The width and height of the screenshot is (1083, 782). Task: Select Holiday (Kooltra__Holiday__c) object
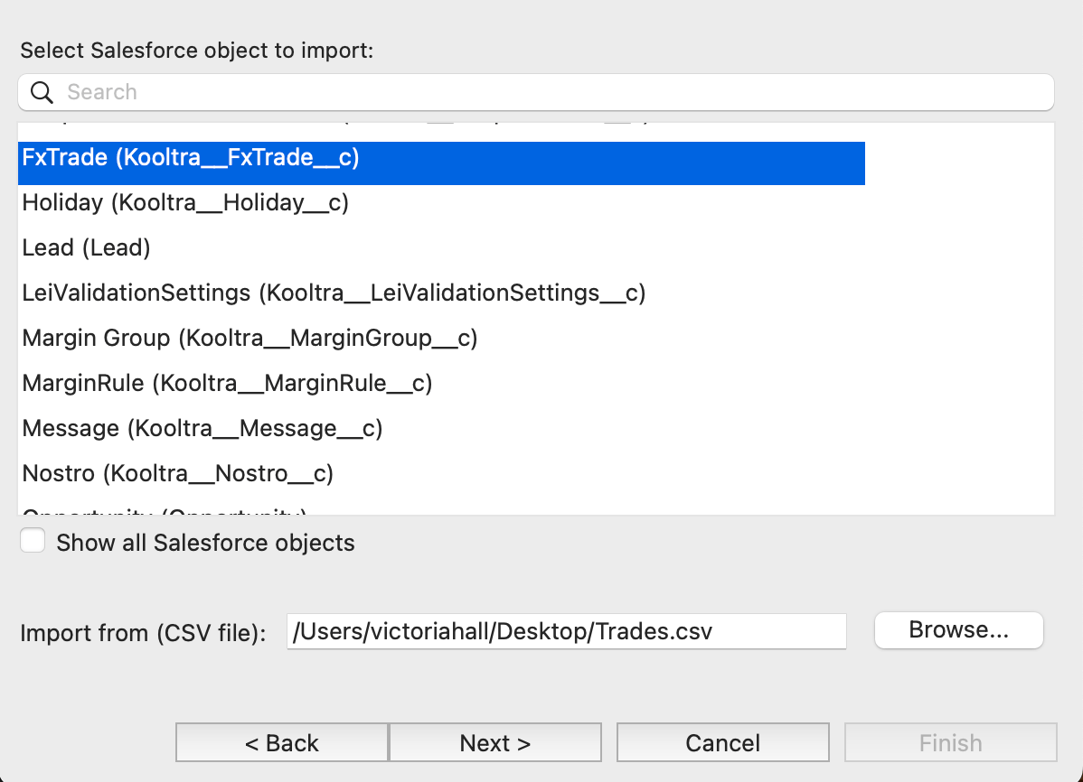[441, 203]
